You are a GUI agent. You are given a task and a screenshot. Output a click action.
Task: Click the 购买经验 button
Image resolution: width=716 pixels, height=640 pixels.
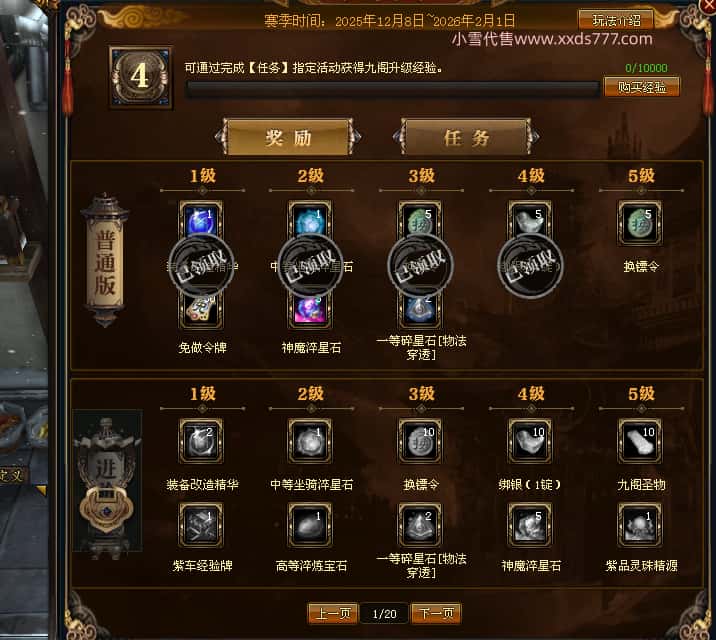point(642,86)
